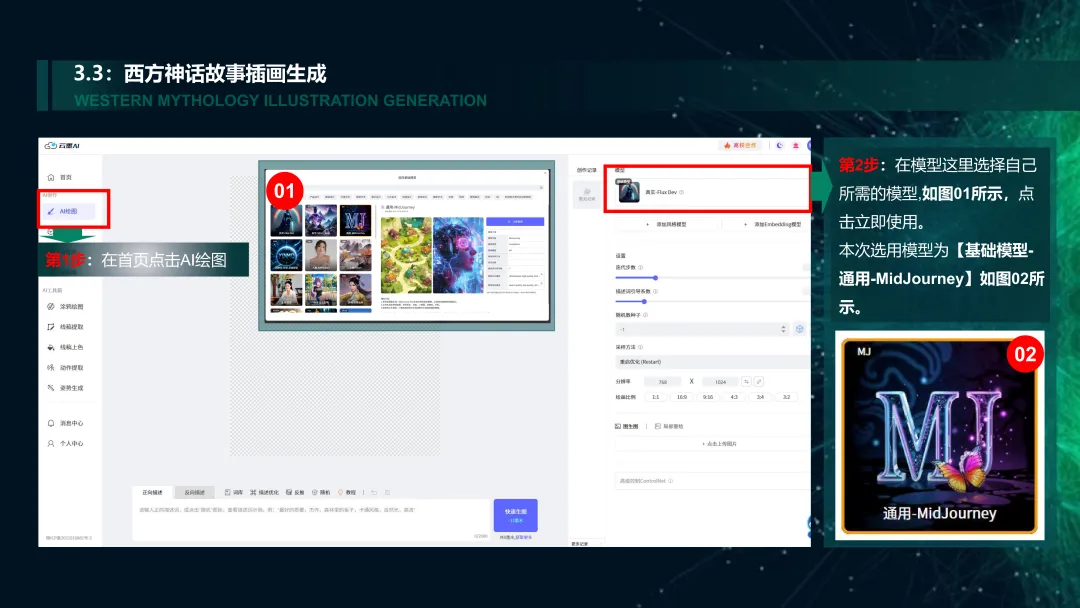This screenshot has width=1080, height=608.
Task: Click the blue use button in the model popup
Action: coord(515,222)
